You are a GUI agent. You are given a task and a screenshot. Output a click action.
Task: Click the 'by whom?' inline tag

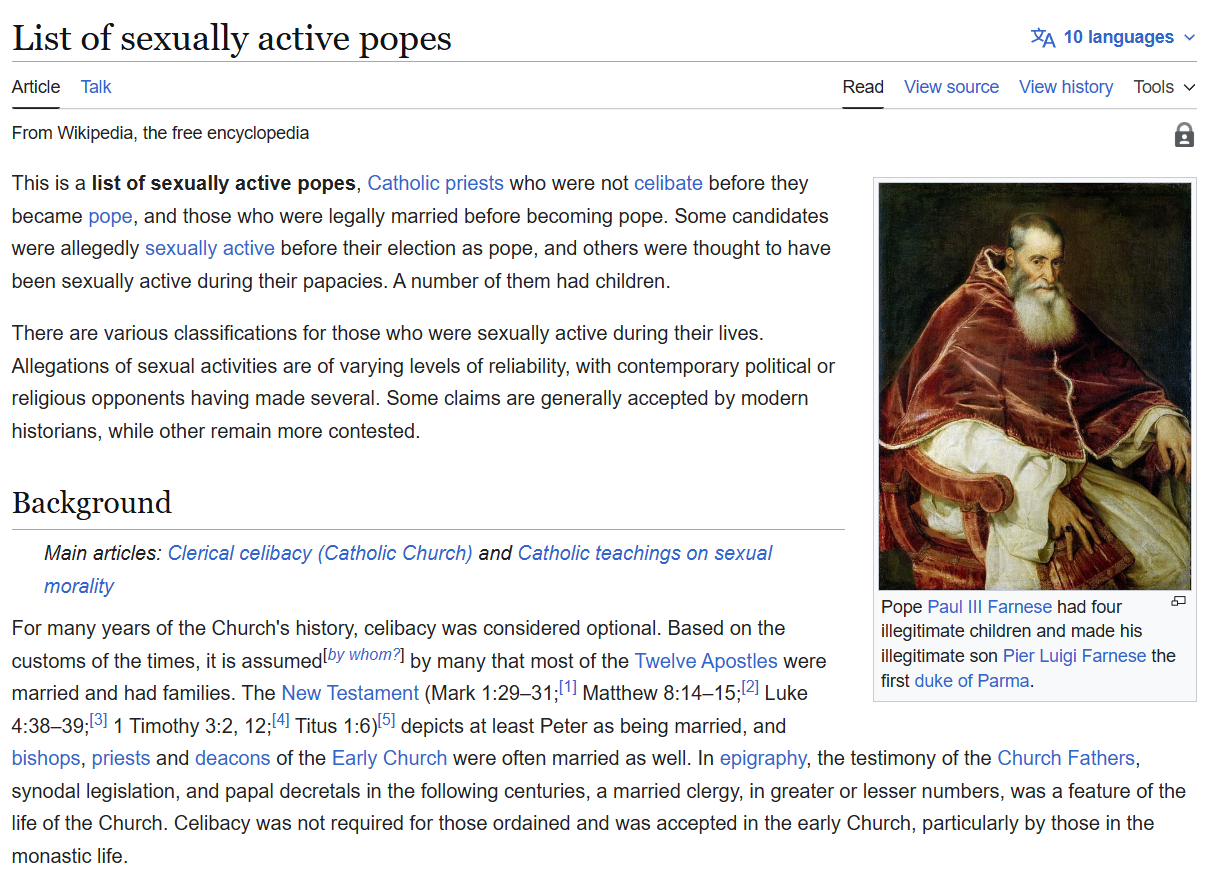click(364, 655)
